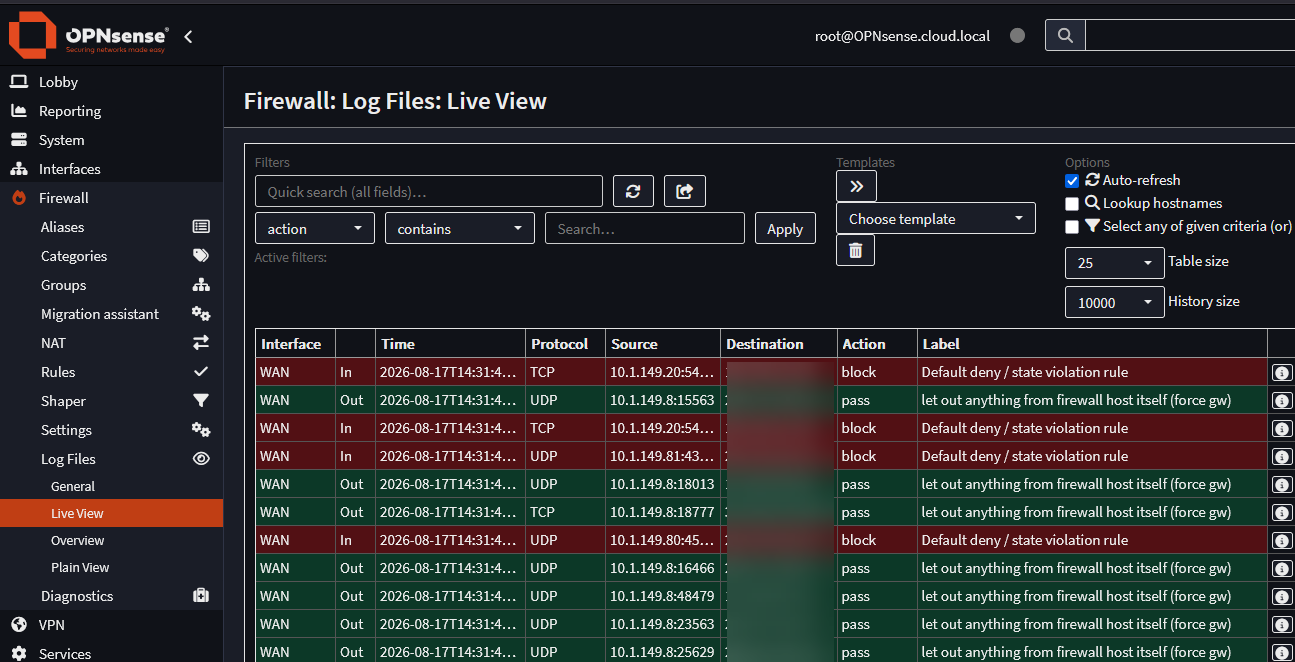Viewport: 1295px width, 662px height.
Task: Open info for 10.1.149.81:43 row
Action: 1281,456
